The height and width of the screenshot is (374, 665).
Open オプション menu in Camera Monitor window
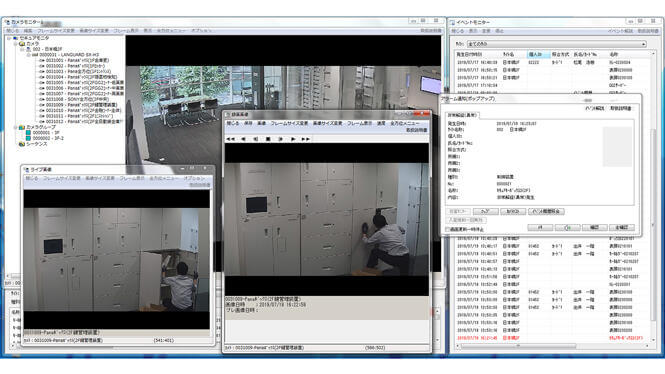point(201,31)
